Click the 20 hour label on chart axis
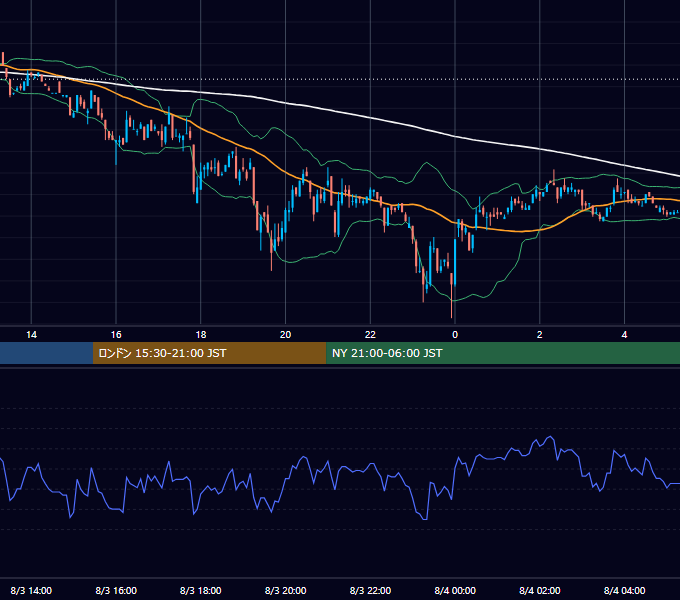Viewport: 680px width, 600px height. coord(285,335)
